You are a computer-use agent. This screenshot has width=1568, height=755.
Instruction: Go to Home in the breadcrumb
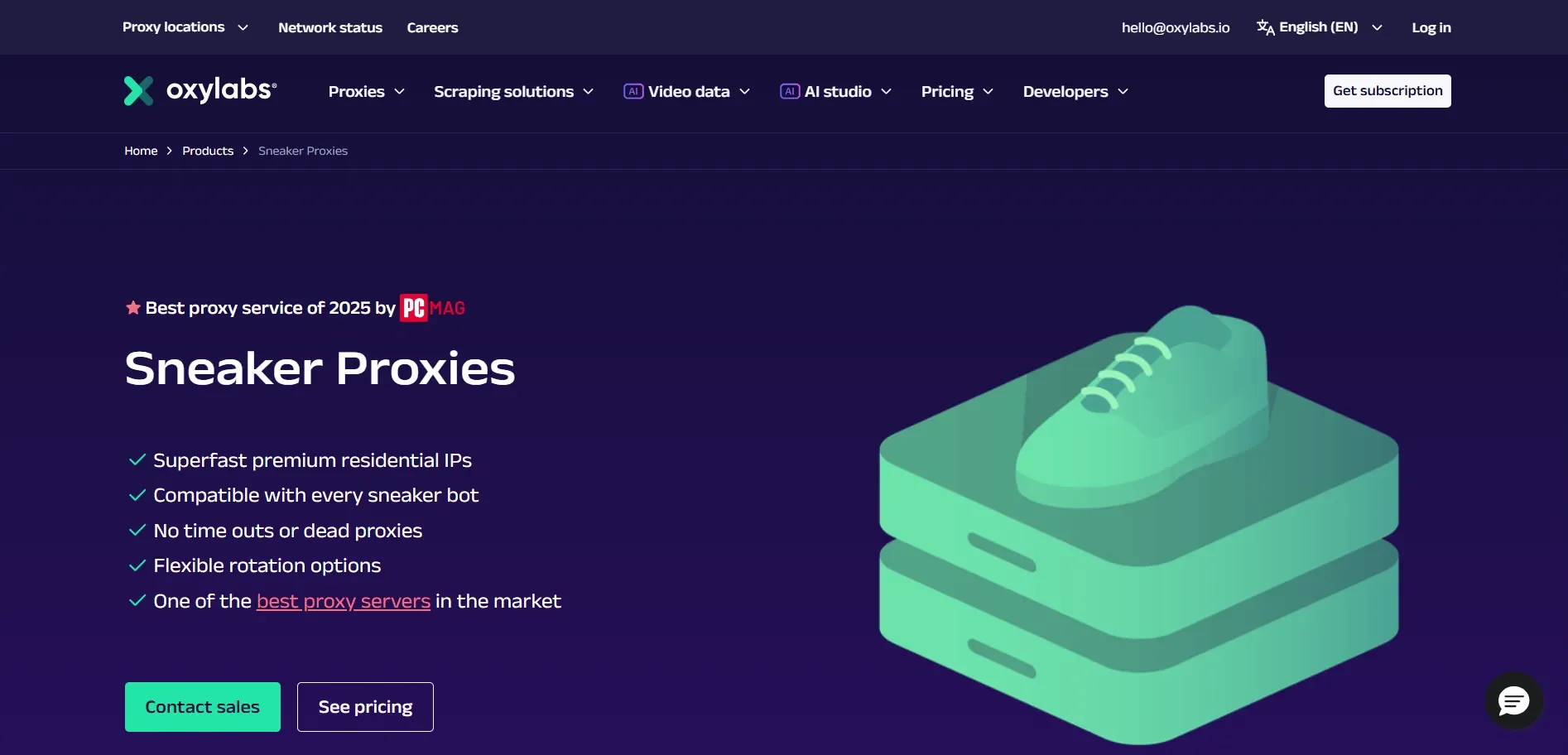point(141,151)
